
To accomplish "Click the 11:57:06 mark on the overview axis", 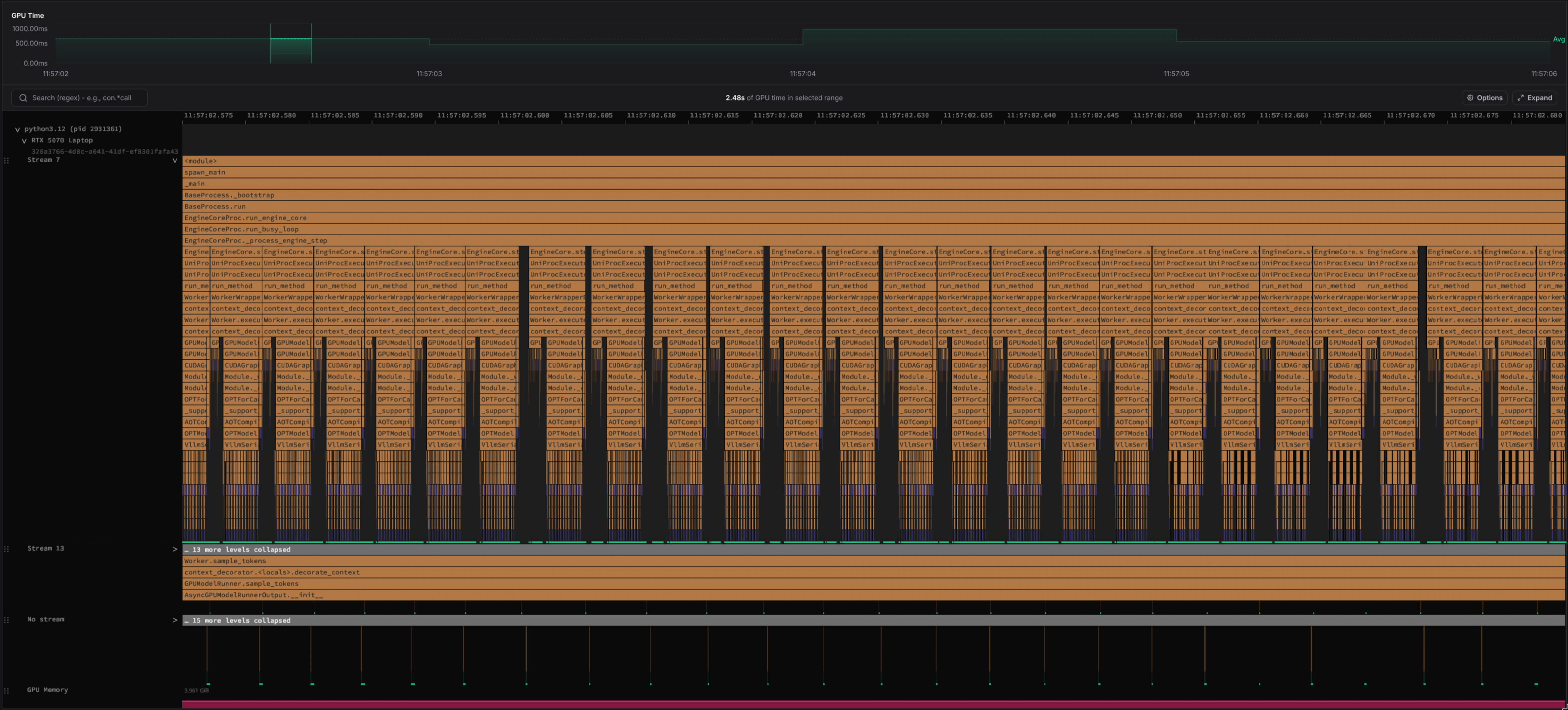I will tap(1544, 74).
